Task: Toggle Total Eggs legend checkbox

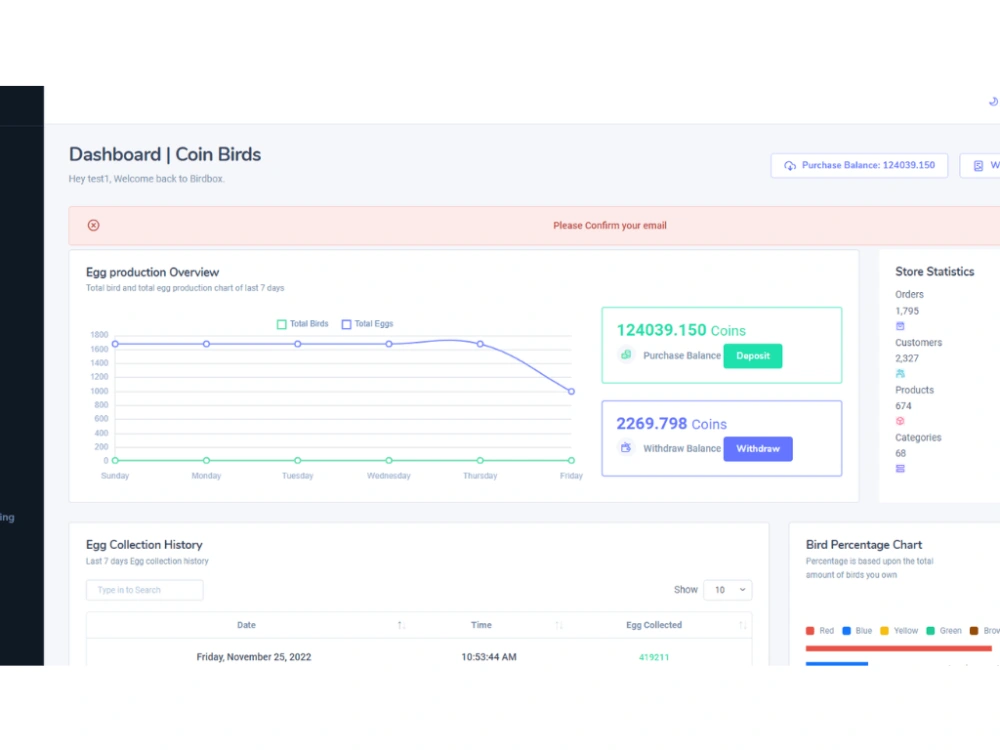Action: point(346,324)
